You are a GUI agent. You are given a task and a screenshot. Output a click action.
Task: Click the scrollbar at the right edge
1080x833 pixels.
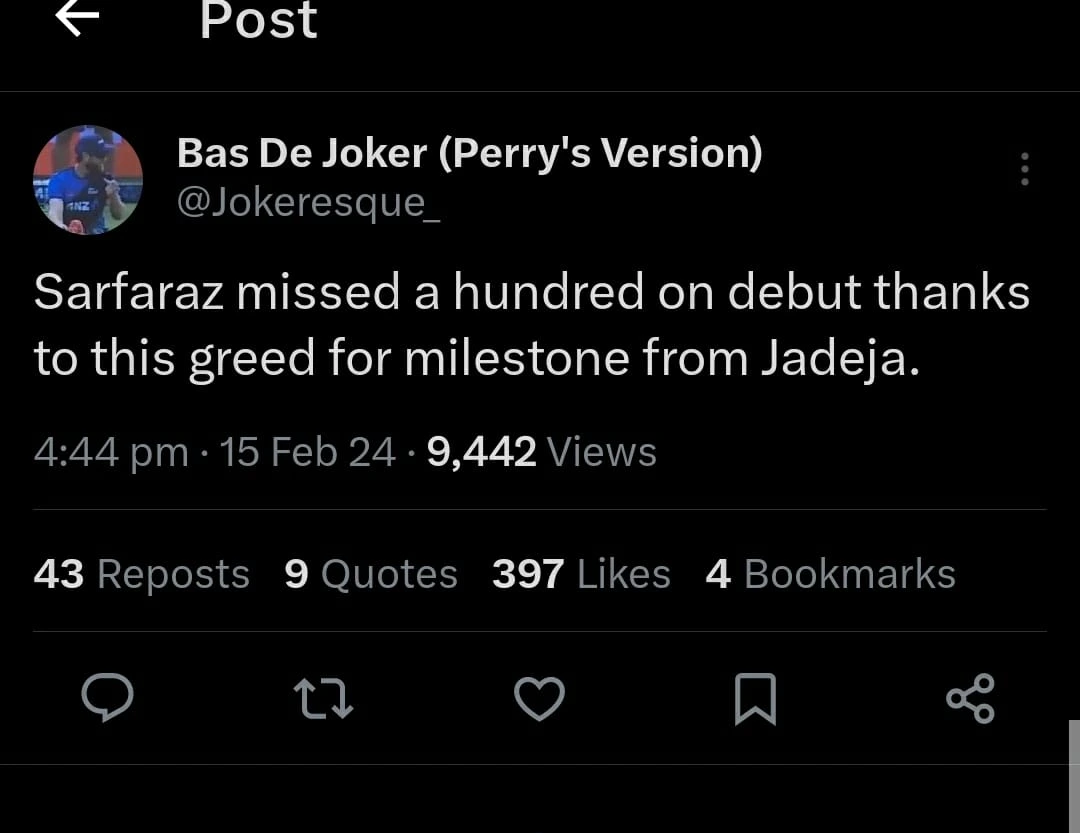click(1074, 775)
